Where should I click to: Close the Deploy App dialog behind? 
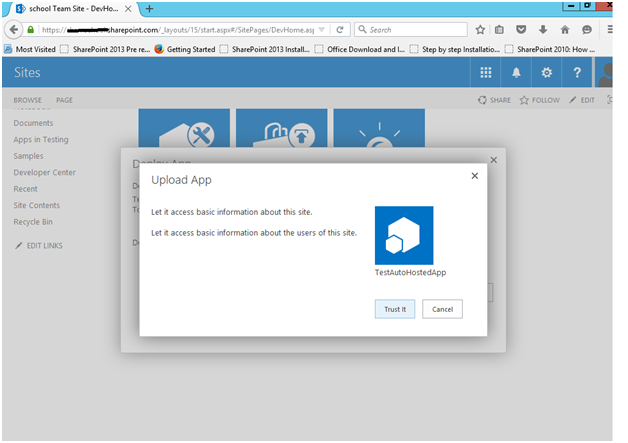click(493, 160)
